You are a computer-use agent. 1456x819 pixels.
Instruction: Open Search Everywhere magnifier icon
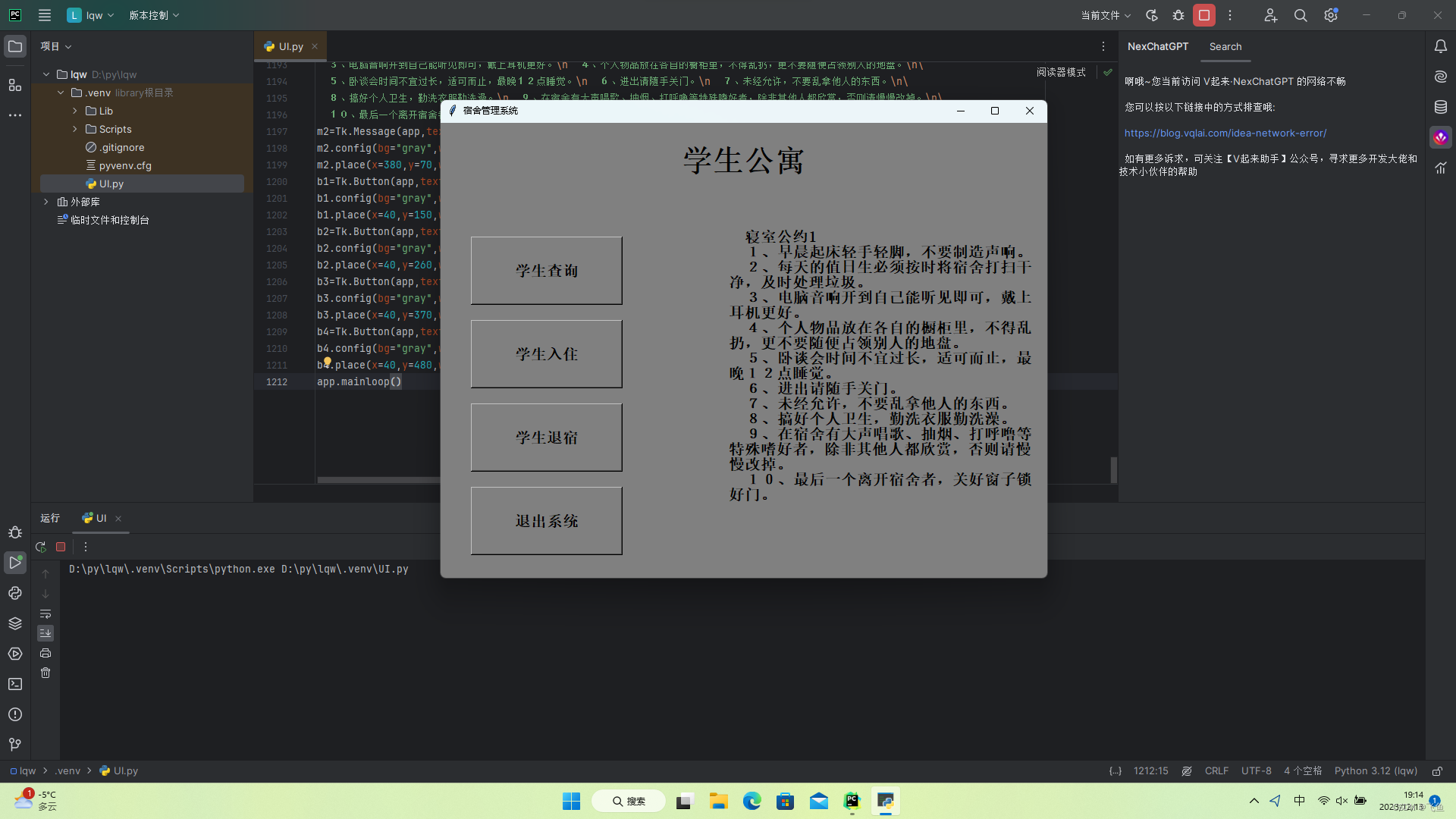pos(1301,15)
